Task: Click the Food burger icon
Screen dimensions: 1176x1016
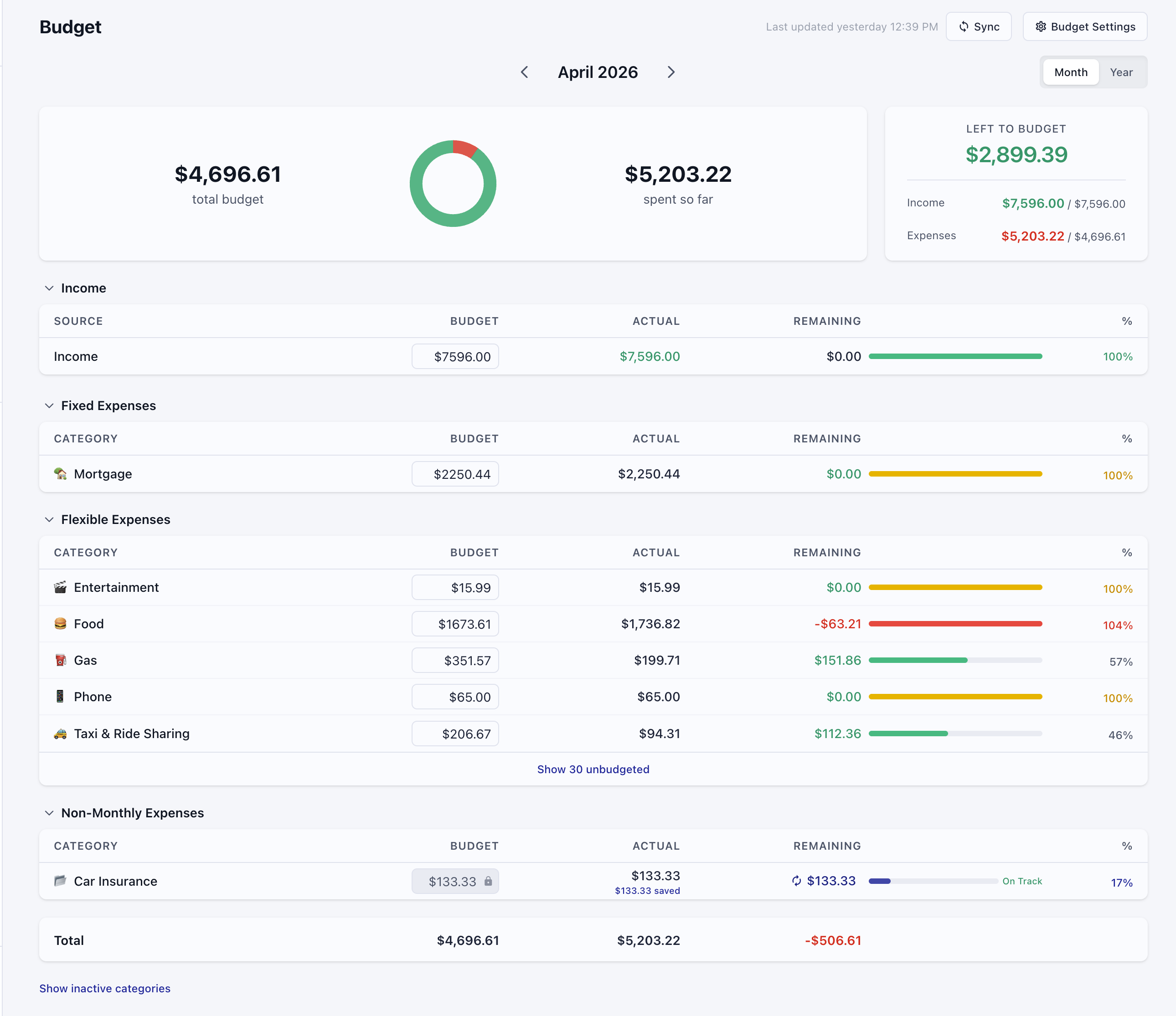Action: point(60,623)
